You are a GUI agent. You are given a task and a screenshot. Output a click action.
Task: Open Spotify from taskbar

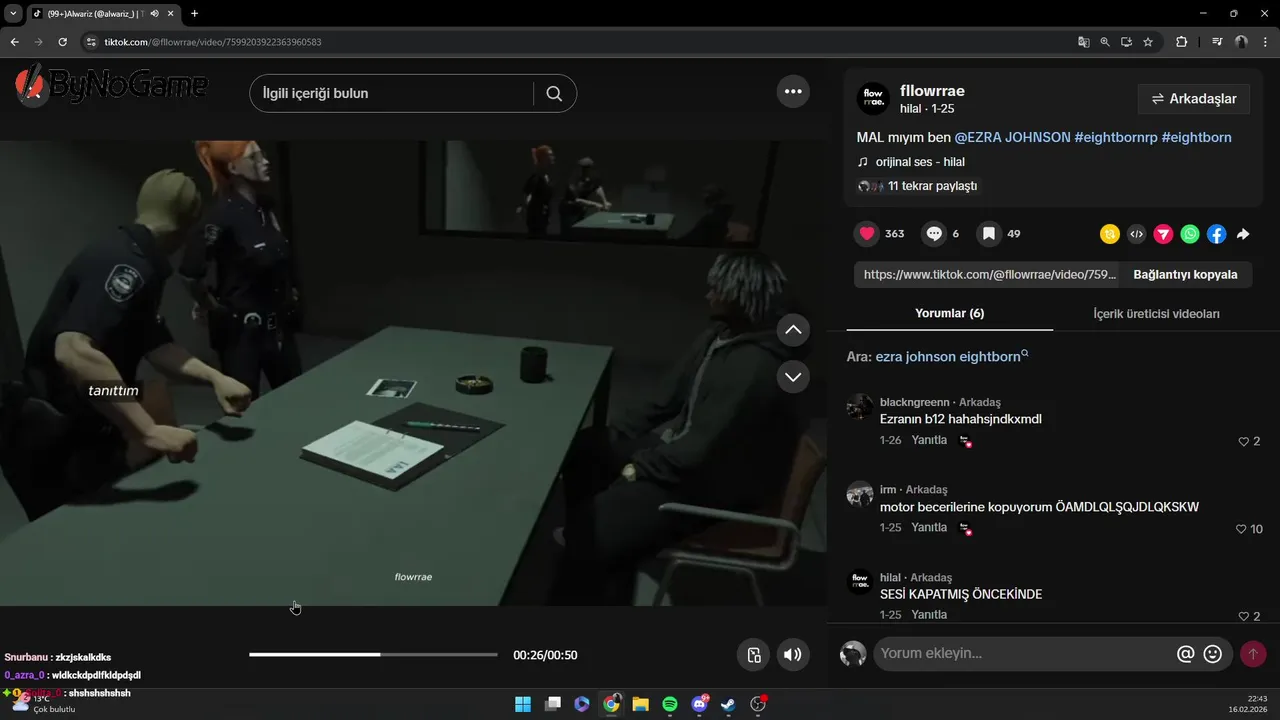(670, 704)
